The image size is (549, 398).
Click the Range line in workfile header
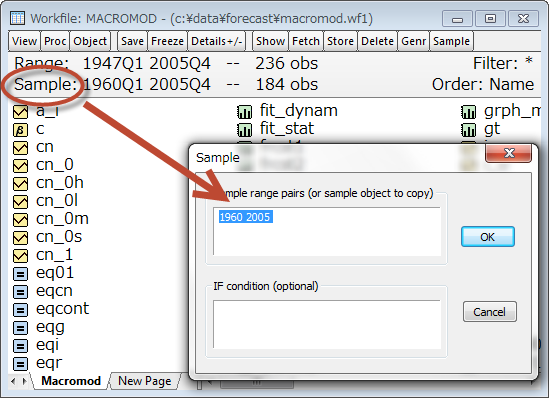click(166, 64)
